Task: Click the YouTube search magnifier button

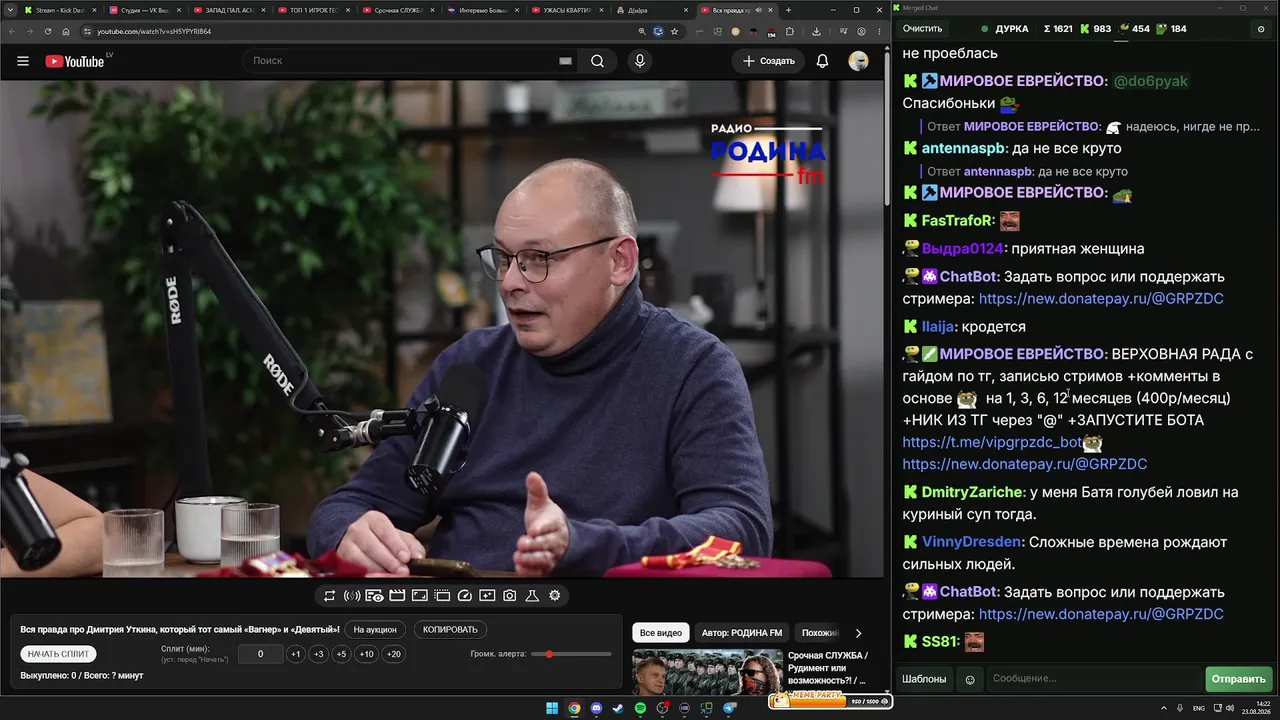Action: click(597, 61)
